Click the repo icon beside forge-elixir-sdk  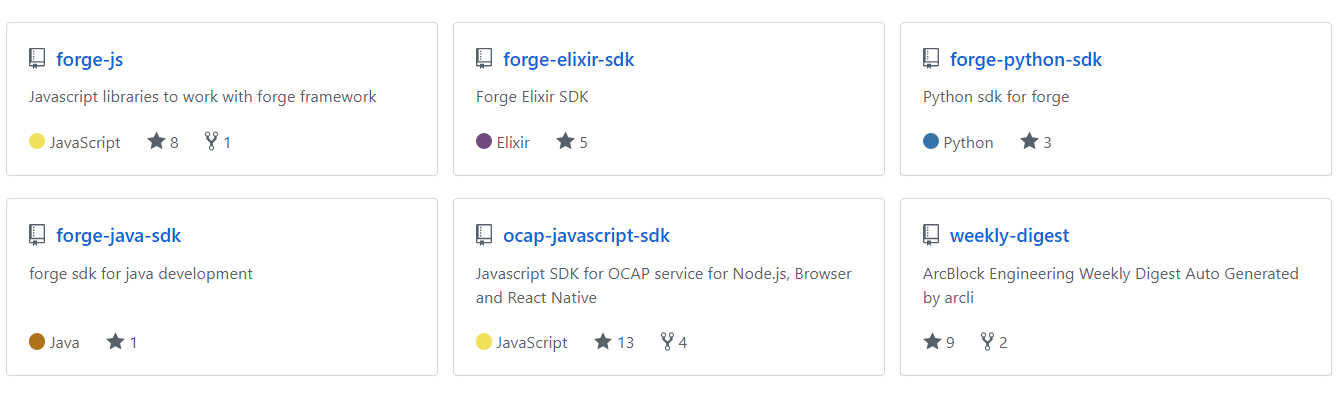click(484, 59)
